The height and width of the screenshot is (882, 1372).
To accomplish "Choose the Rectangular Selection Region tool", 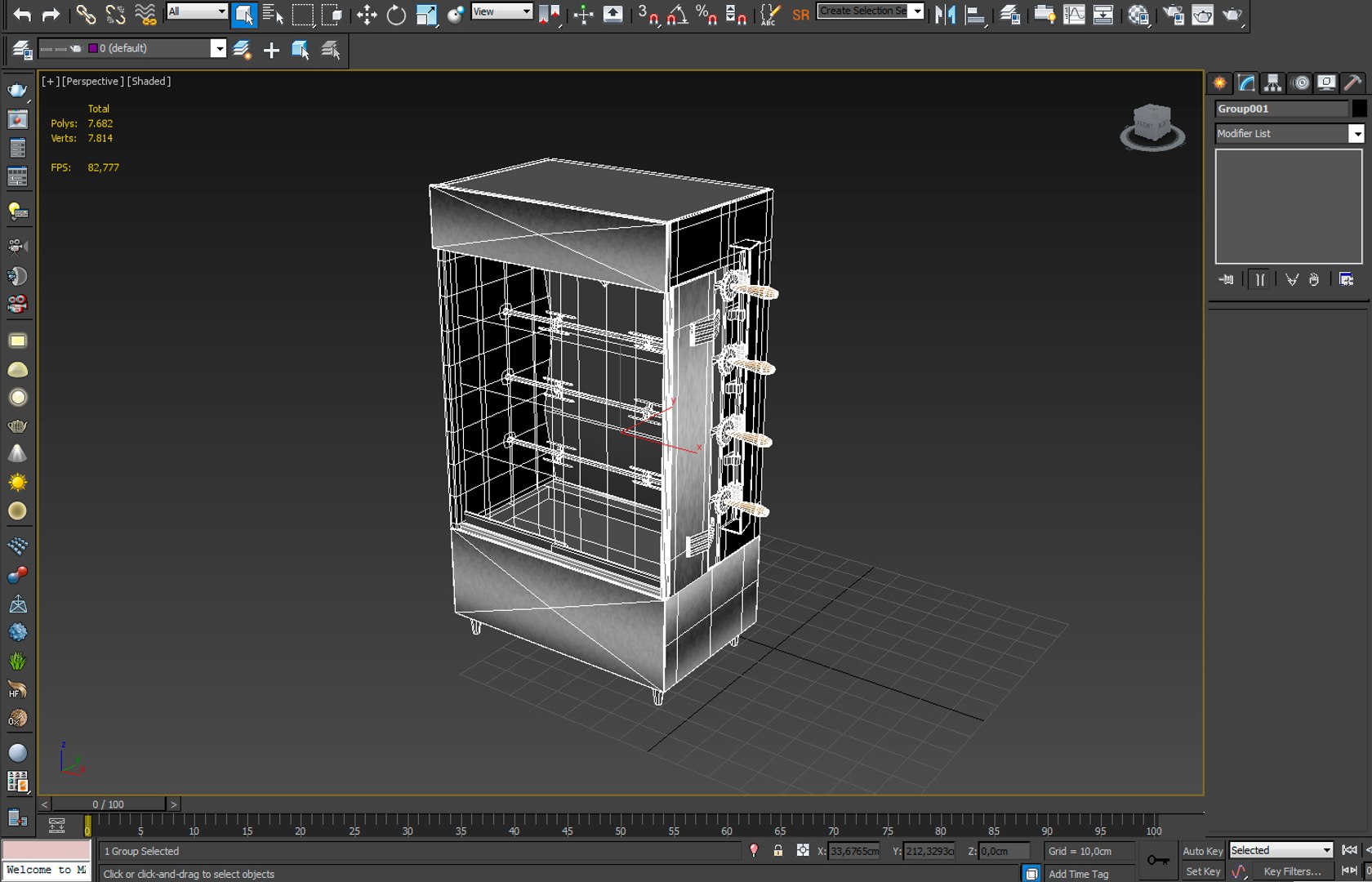I will pyautogui.click(x=302, y=14).
